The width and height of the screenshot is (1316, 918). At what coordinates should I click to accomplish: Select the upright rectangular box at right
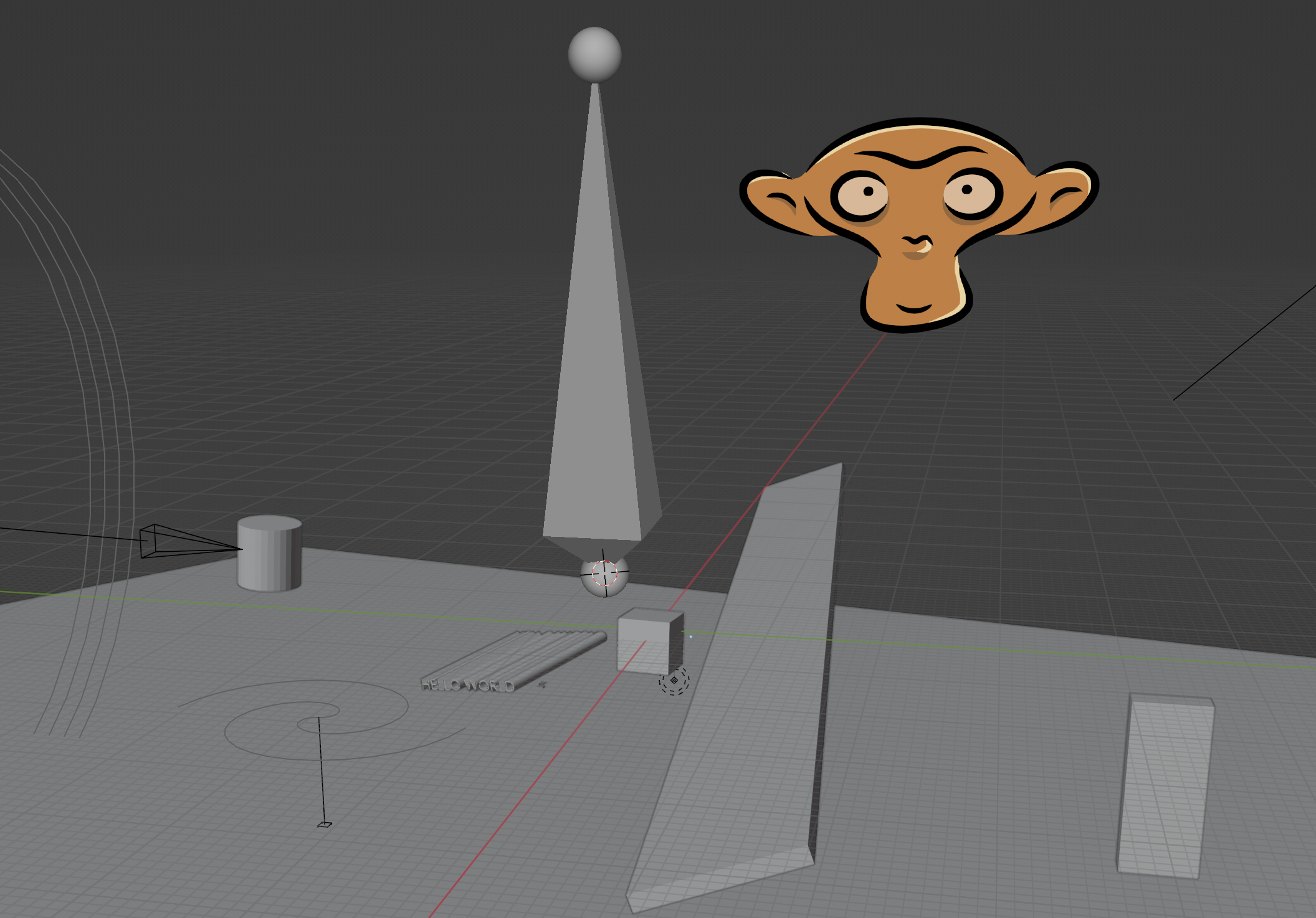point(1165,785)
